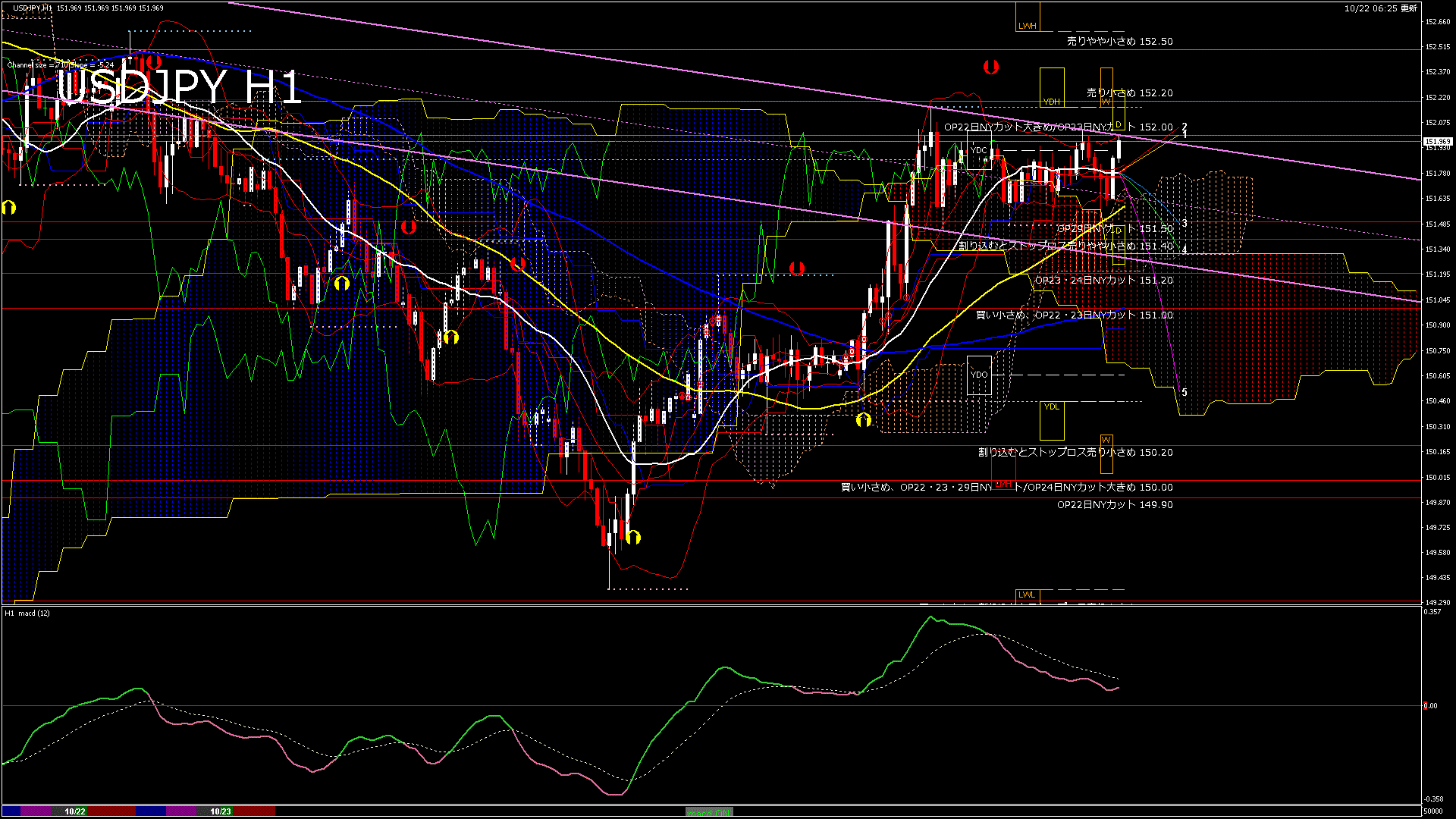Click the H1 macd (12) indicator label
The image size is (1456, 819).
tap(27, 613)
